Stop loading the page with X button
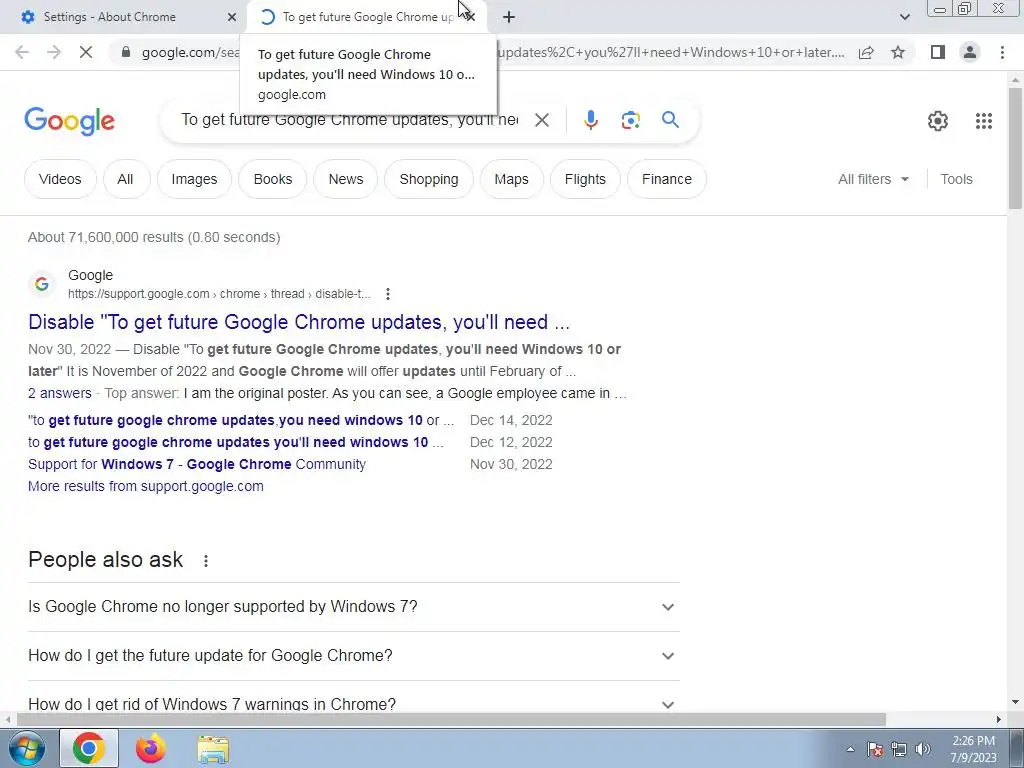Viewport: 1024px width, 768px height. point(86,52)
